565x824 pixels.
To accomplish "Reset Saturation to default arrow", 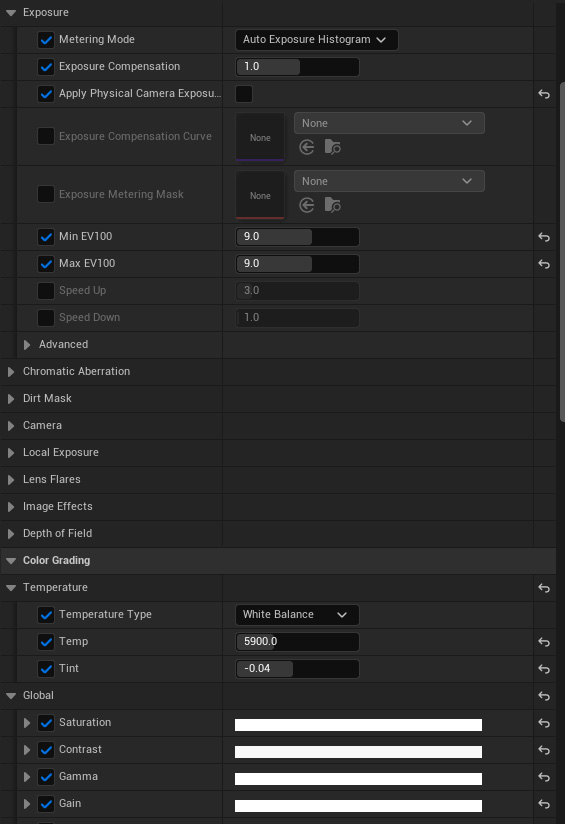I will [544, 723].
